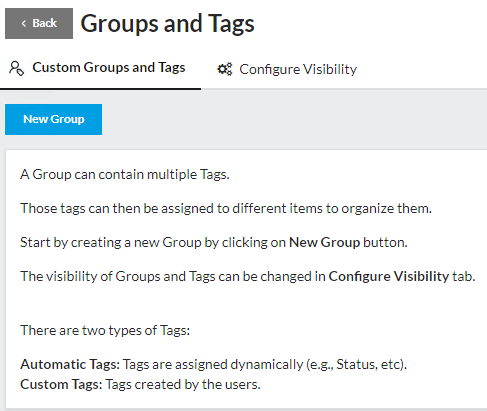Click the user-tag icon on the Custom Groups tab
The width and height of the screenshot is (487, 411).
[x=16, y=68]
